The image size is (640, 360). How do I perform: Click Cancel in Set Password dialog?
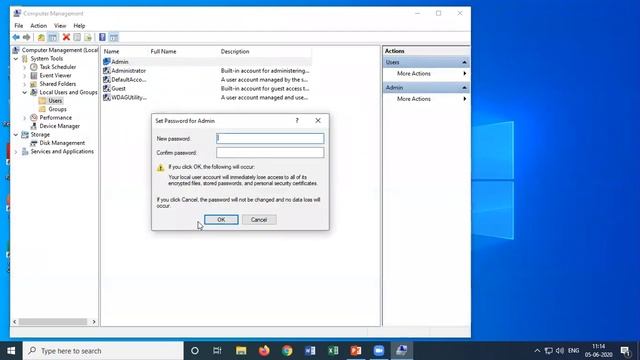pos(259,220)
